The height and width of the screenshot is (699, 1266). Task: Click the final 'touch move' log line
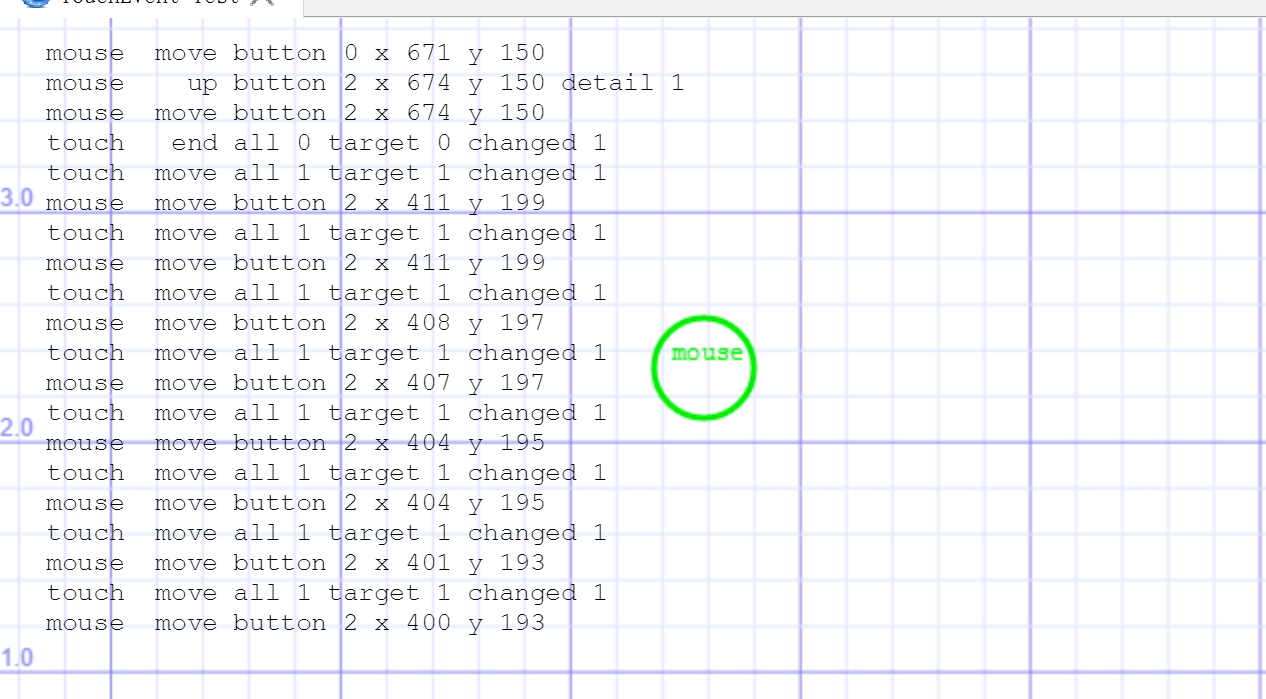pos(325,593)
